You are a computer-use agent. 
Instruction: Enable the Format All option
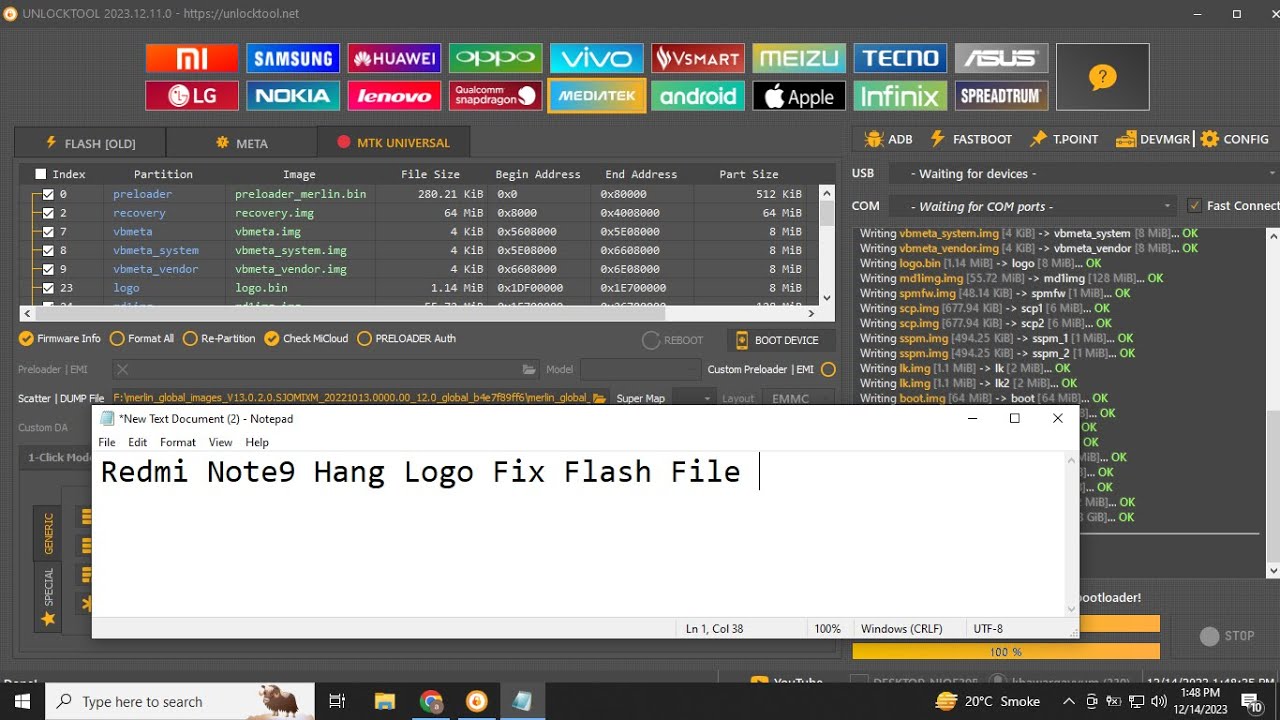tap(142, 338)
